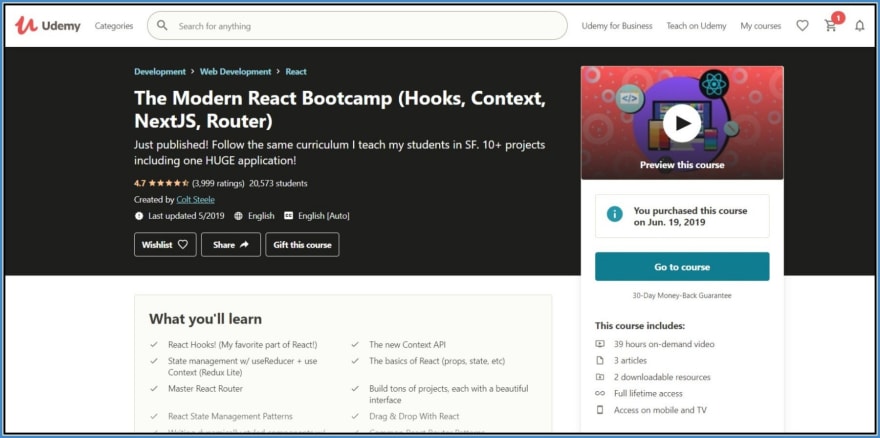This screenshot has height=438, width=880.
Task: Click the on-demand video icon
Action: pyautogui.click(x=600, y=344)
